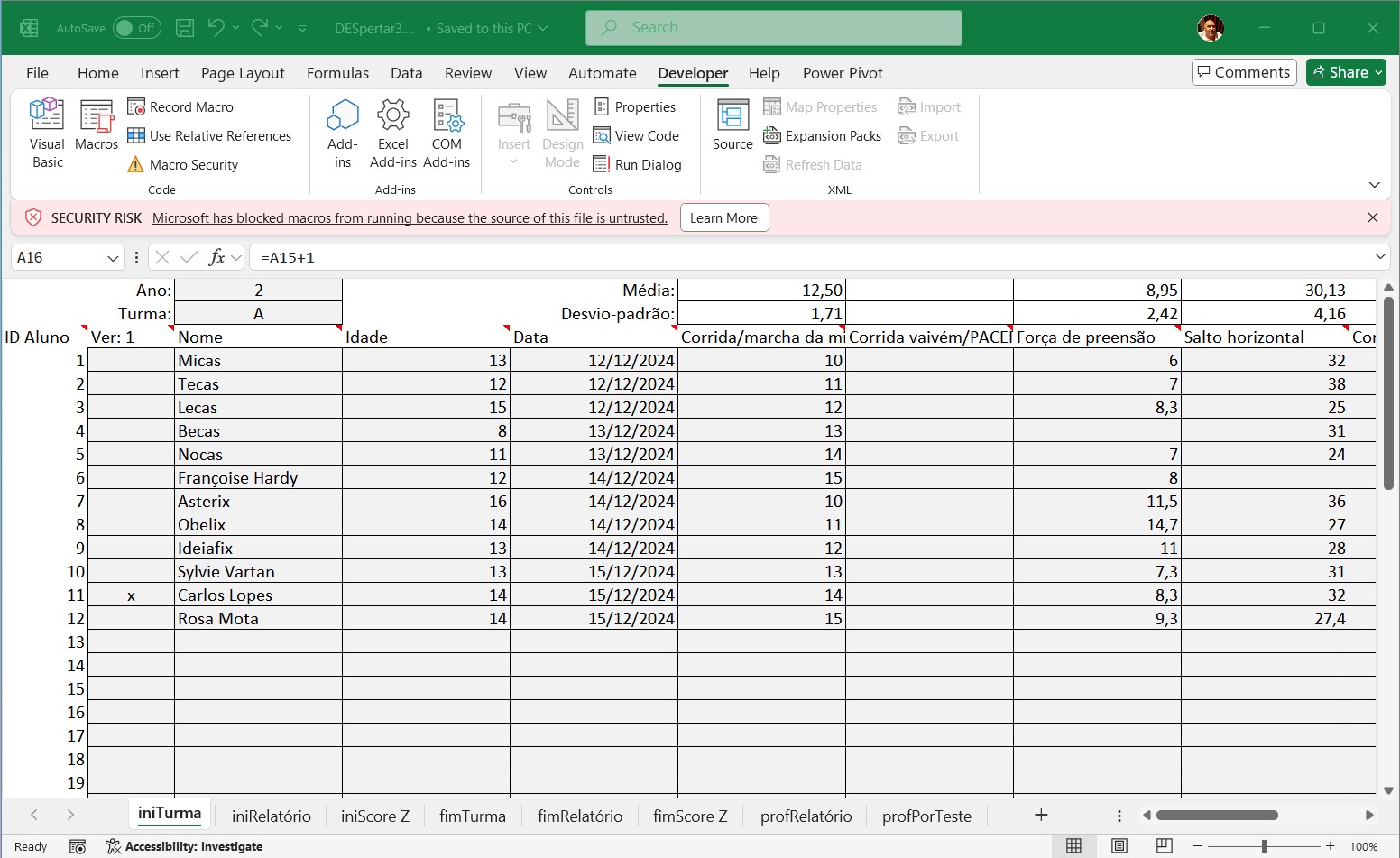Select the cell with name Françoise Hardy
This screenshot has width=1400, height=858.
click(258, 477)
